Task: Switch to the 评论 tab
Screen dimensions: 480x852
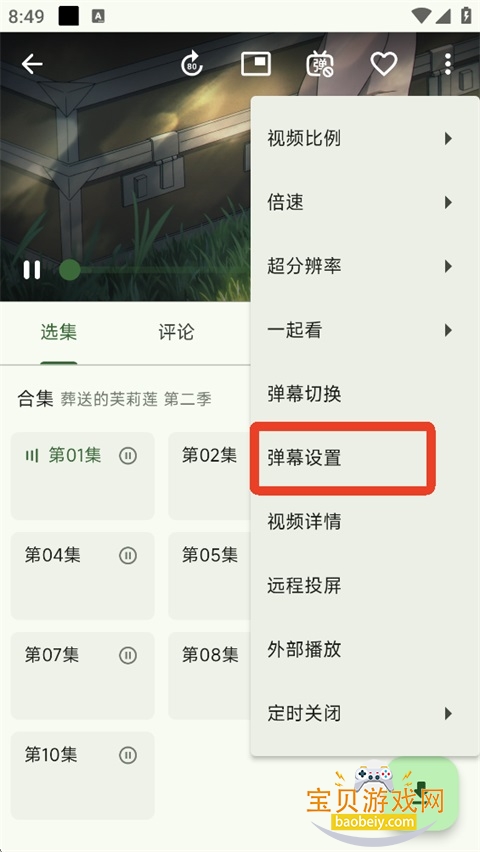Action: click(176, 332)
